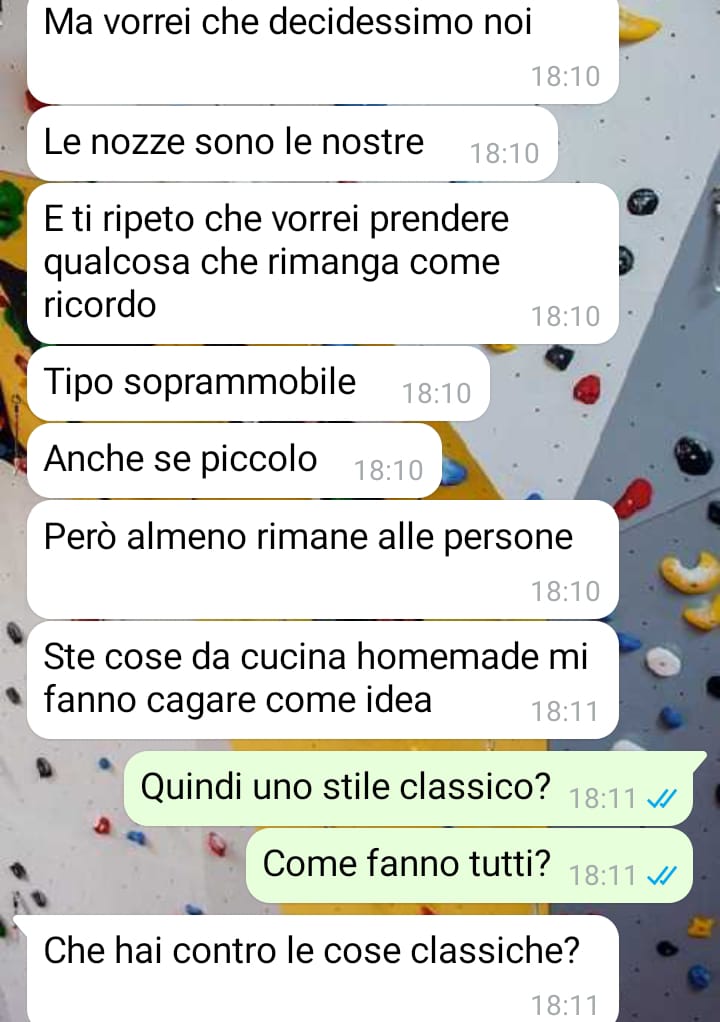This screenshot has height=1022, width=720.
Task: Tap the 18:11 timestamp on 'Come fanno tutti?'
Action: click(x=602, y=875)
